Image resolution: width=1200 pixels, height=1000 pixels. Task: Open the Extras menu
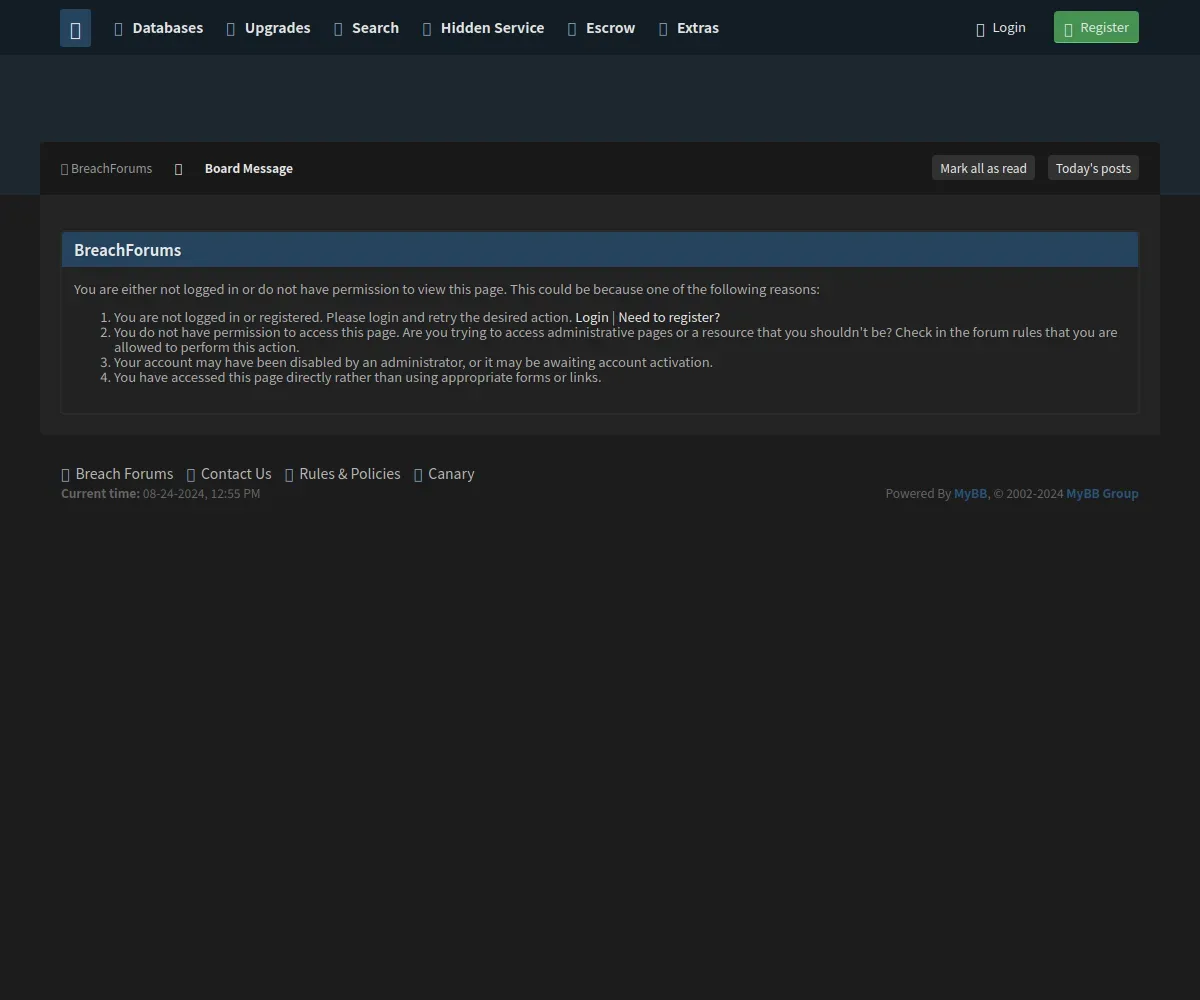pos(688,28)
